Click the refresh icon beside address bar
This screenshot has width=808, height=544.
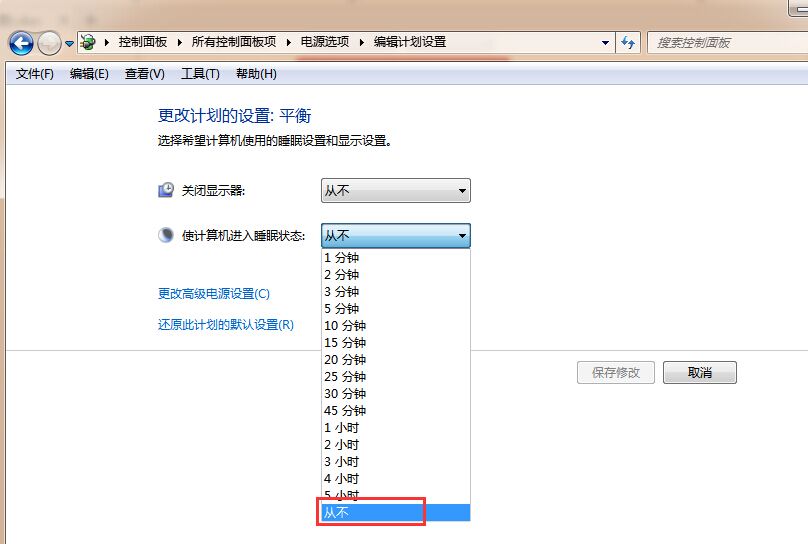point(628,42)
